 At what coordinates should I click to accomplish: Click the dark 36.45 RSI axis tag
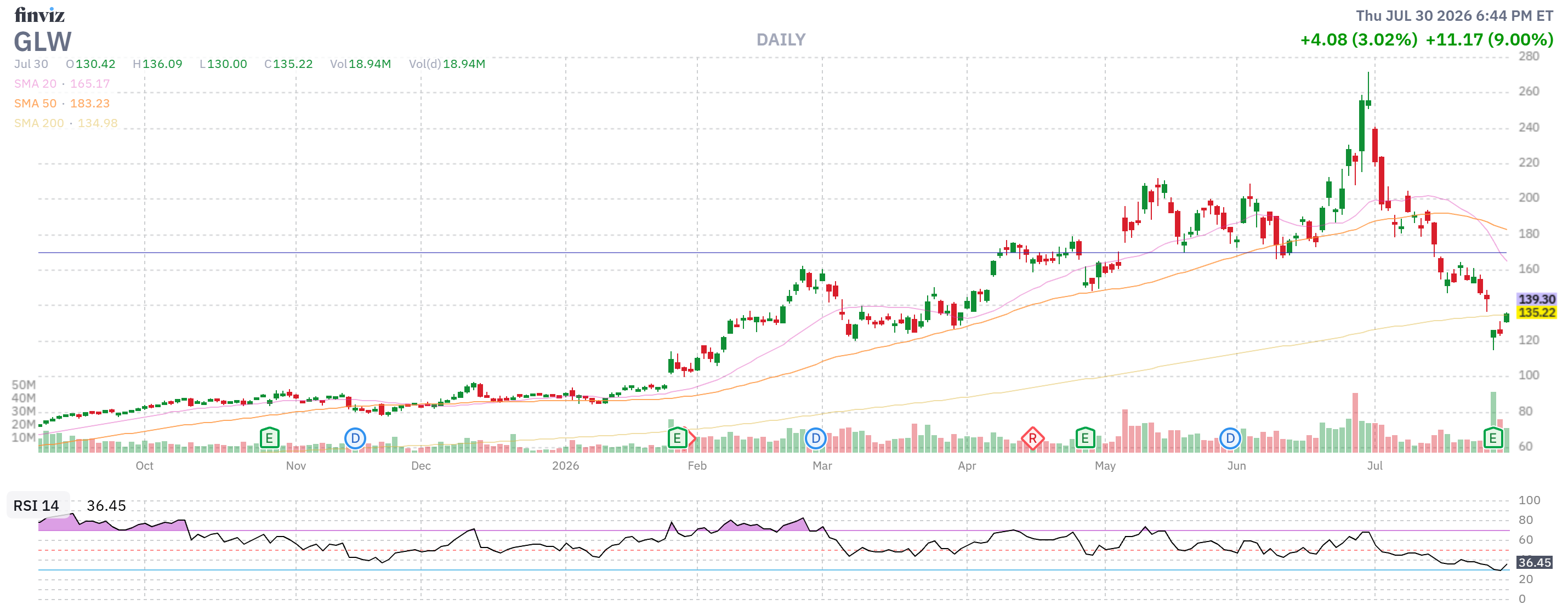point(1534,562)
